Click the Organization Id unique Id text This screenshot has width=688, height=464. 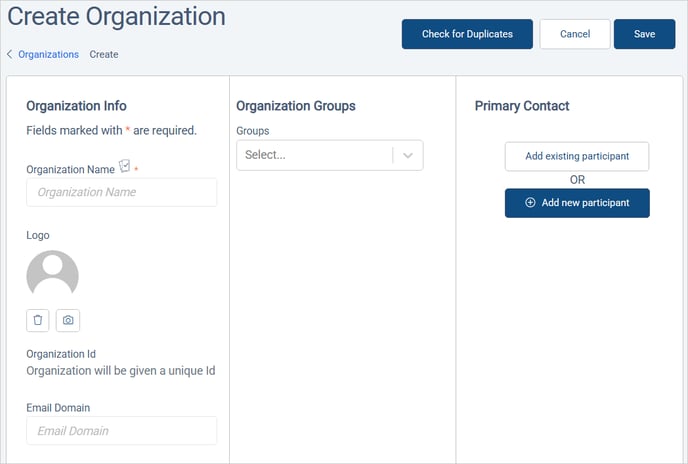click(x=121, y=371)
